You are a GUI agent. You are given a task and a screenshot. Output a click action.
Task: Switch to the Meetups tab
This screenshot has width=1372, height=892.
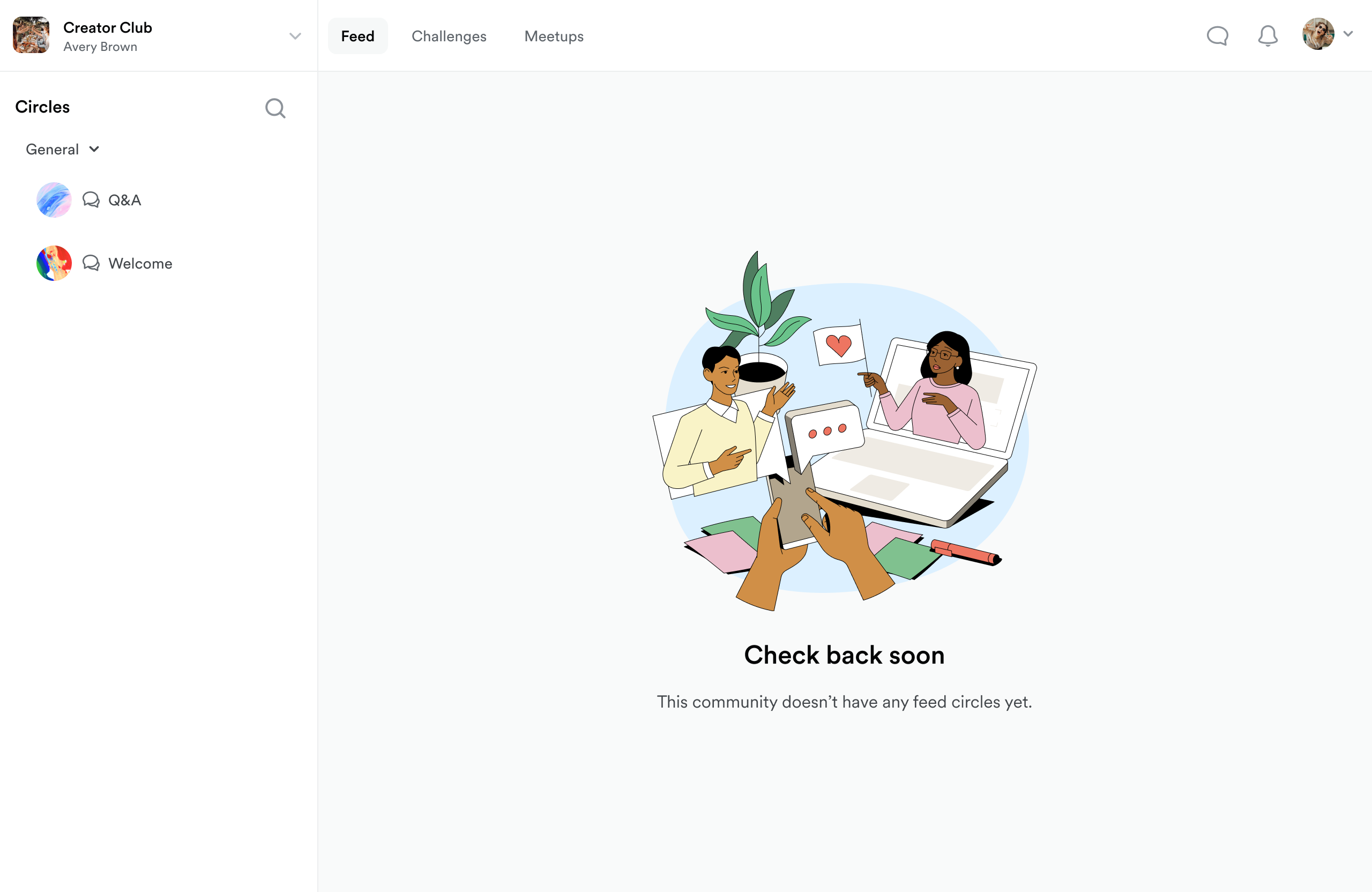pyautogui.click(x=554, y=36)
